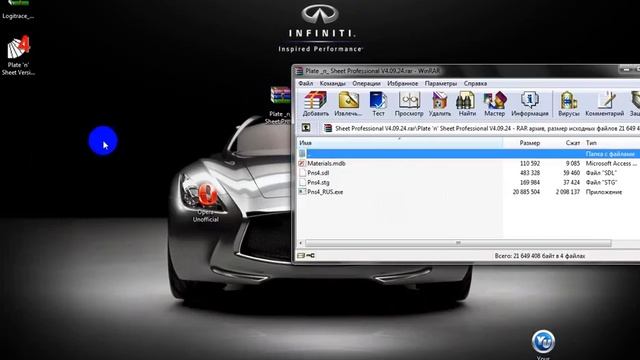Click Microsoft Access type cell
The image size is (640, 360).
(611, 163)
